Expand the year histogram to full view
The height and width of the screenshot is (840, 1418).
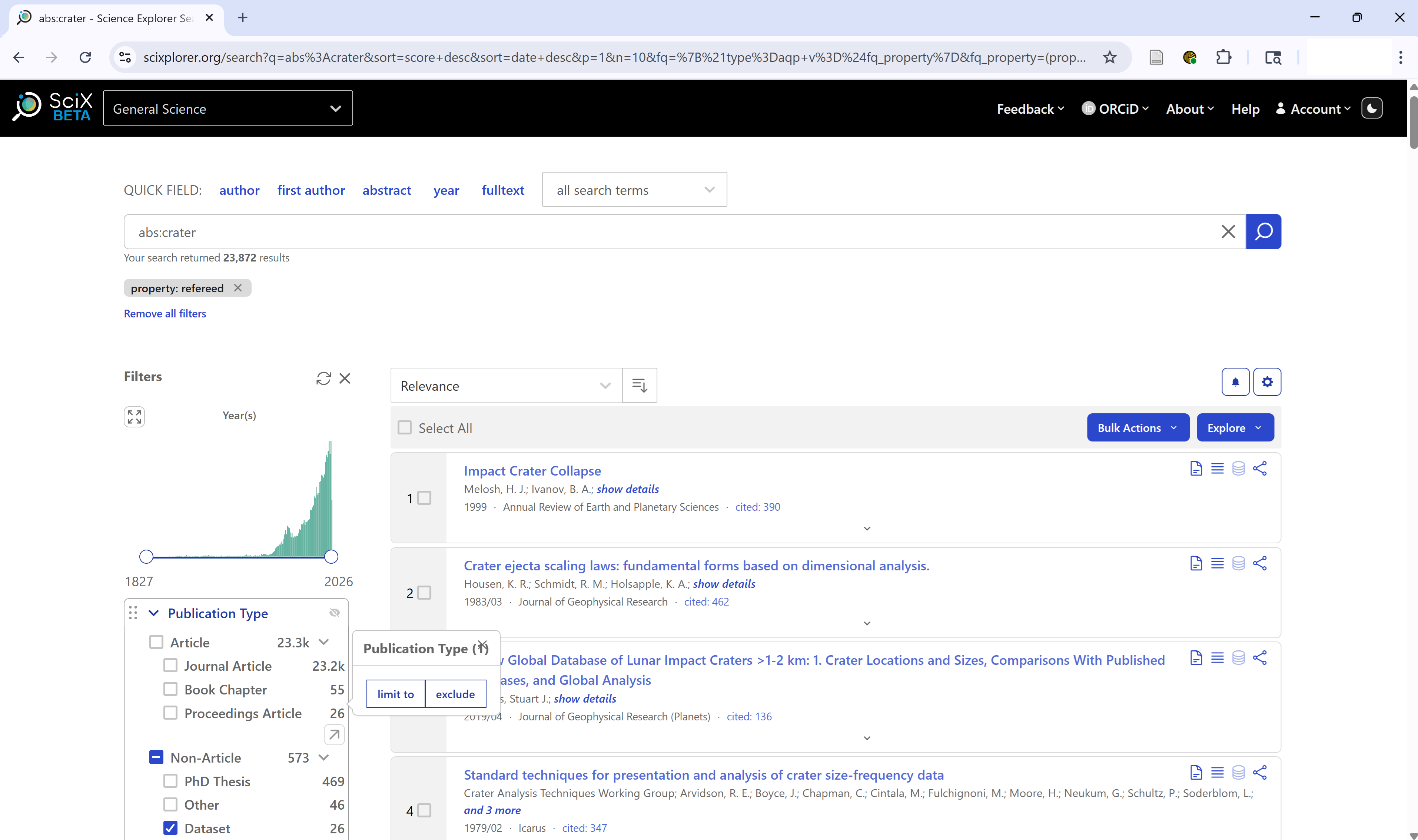click(134, 417)
